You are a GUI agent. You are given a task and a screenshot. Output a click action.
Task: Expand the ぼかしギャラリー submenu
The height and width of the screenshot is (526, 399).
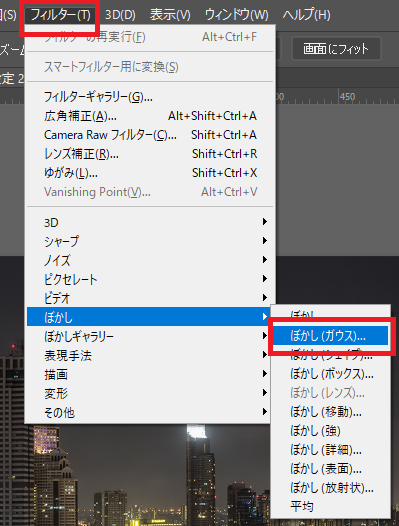(x=149, y=336)
